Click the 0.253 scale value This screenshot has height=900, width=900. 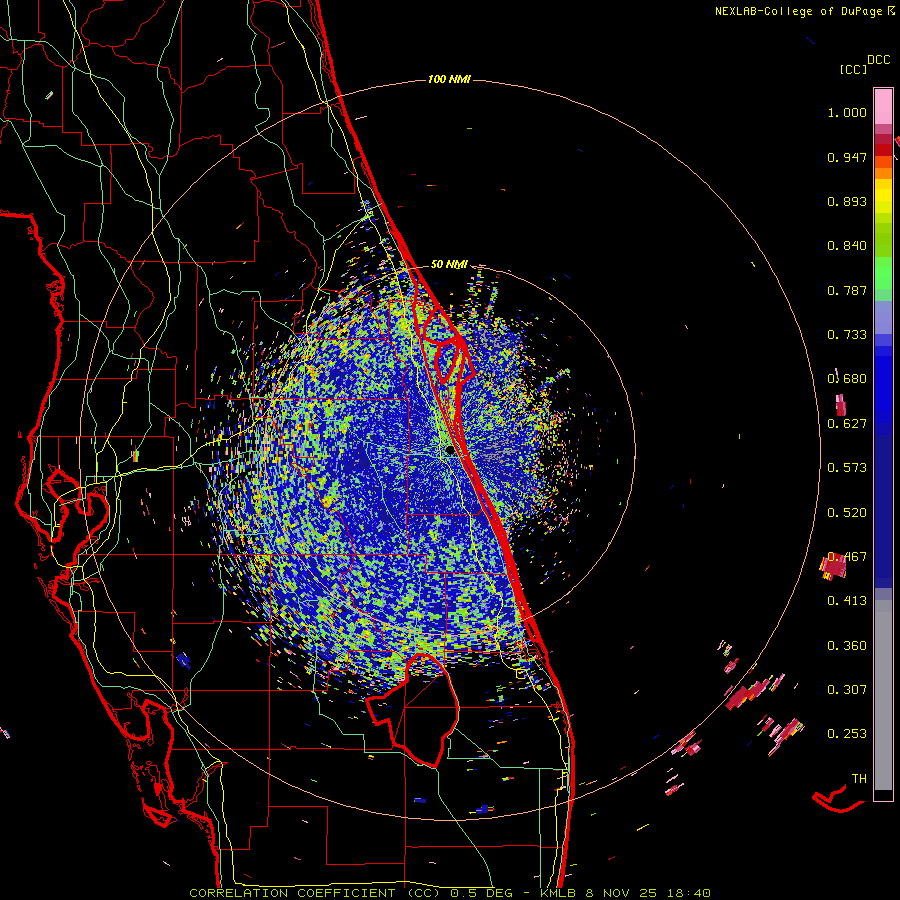[847, 734]
